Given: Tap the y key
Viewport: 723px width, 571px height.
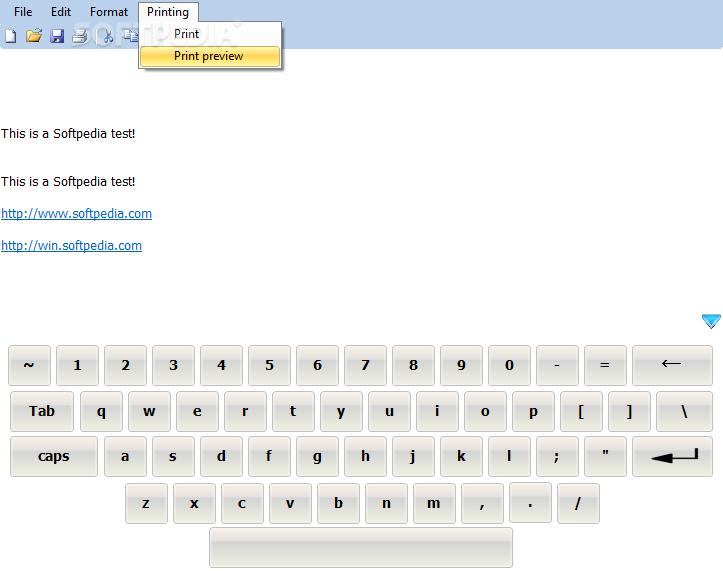Looking at the screenshot, I should click(341, 411).
